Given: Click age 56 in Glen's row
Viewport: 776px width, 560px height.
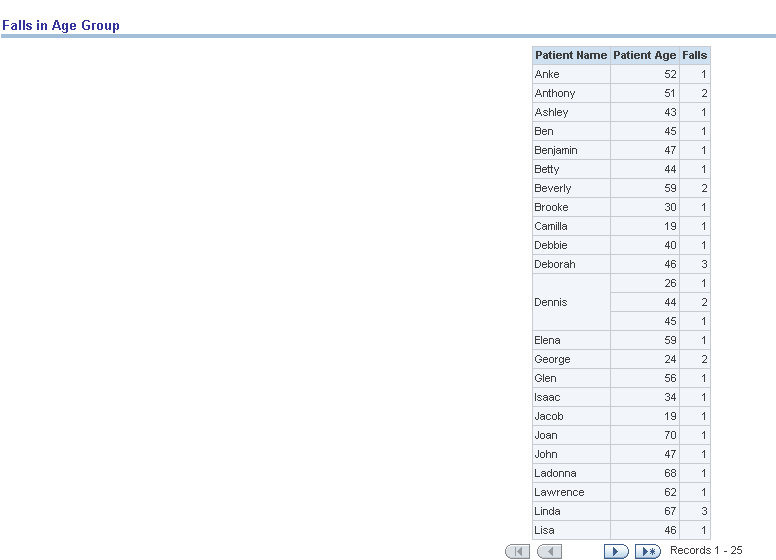Looking at the screenshot, I should [x=645, y=378].
